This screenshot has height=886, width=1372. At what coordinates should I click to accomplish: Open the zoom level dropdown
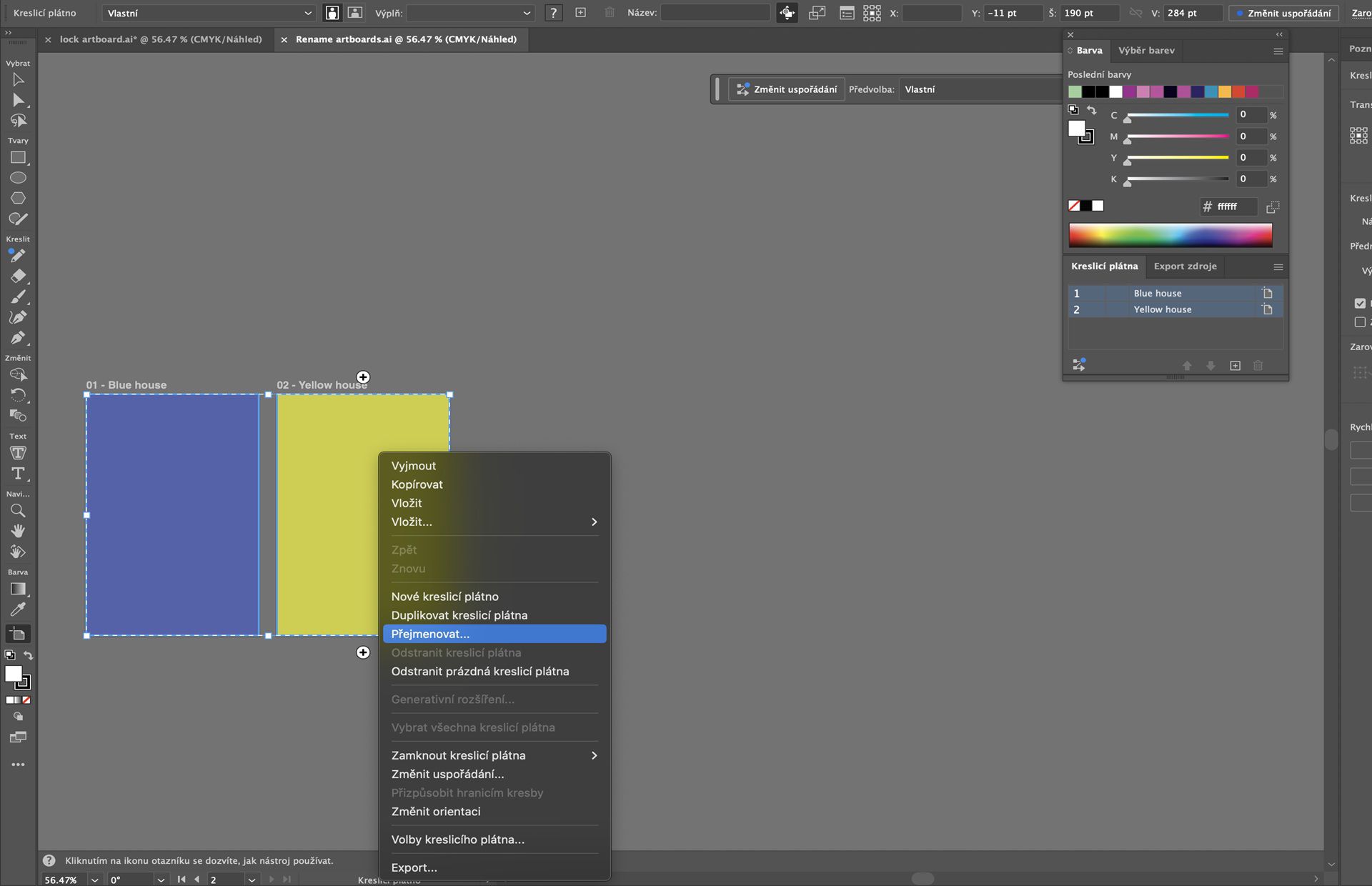[x=94, y=880]
